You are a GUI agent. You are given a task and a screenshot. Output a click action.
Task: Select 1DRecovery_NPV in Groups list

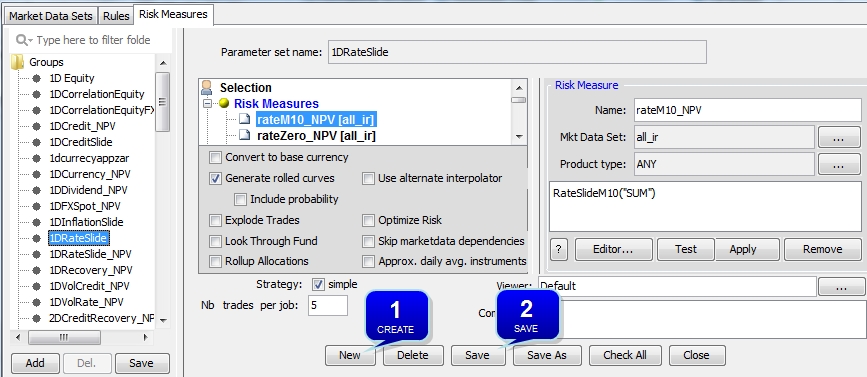(x=91, y=270)
